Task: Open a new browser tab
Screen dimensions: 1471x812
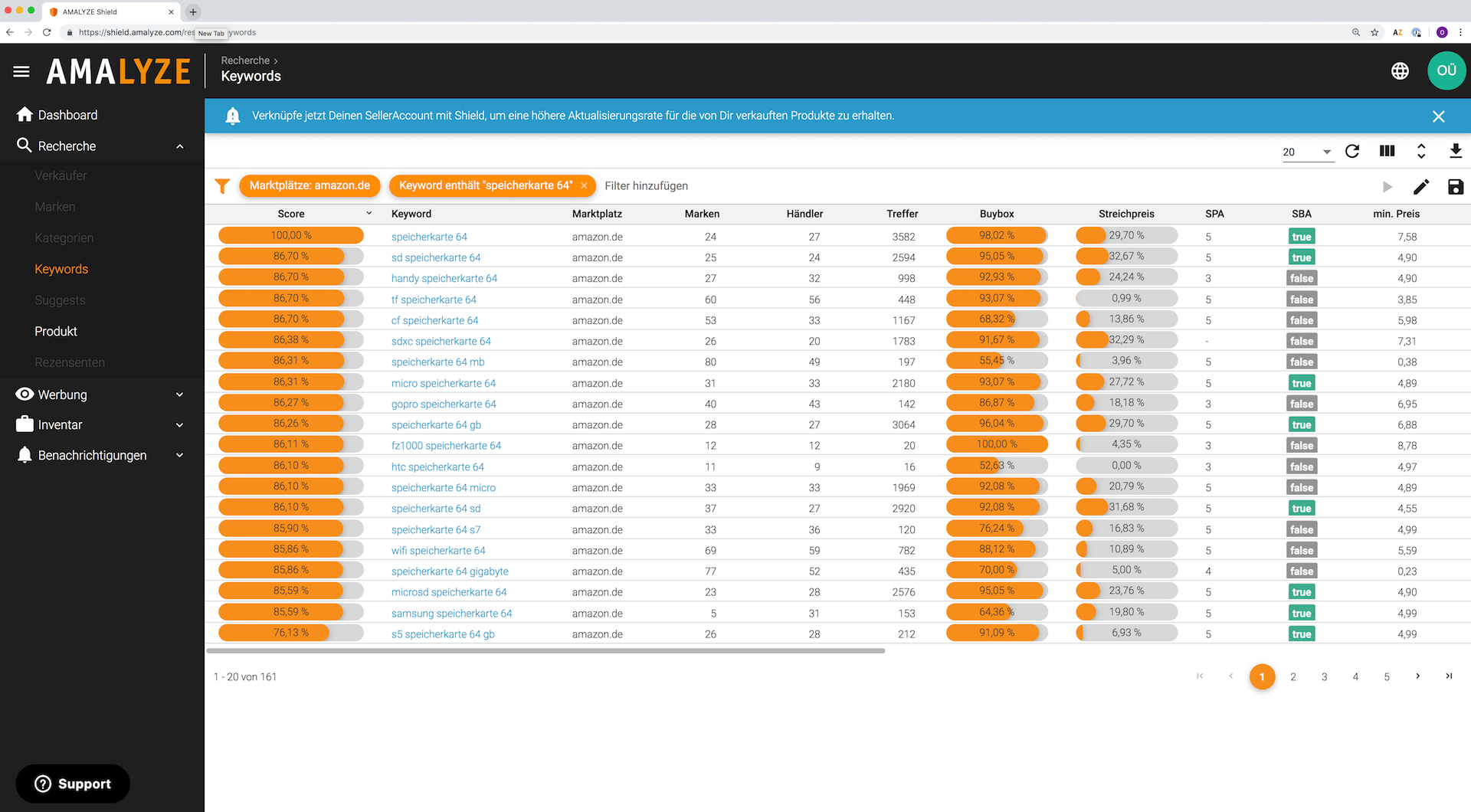Action: pos(193,11)
